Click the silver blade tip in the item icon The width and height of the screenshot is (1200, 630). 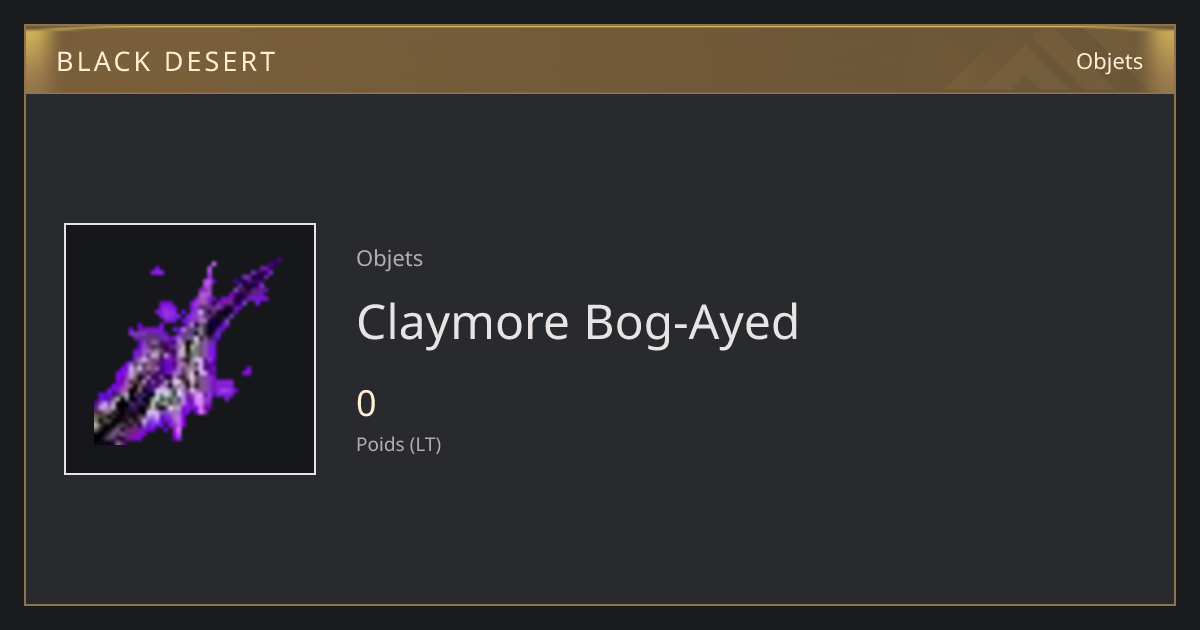click(107, 430)
